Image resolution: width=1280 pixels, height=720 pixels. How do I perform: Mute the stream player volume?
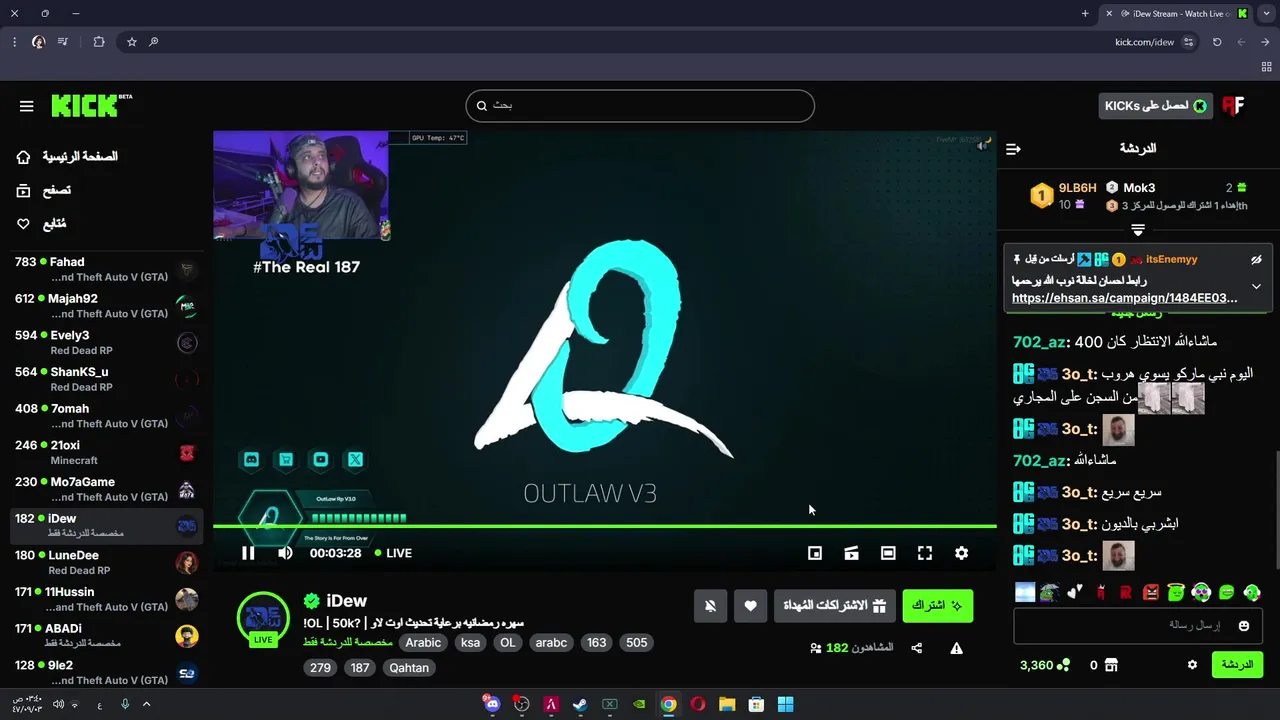285,553
